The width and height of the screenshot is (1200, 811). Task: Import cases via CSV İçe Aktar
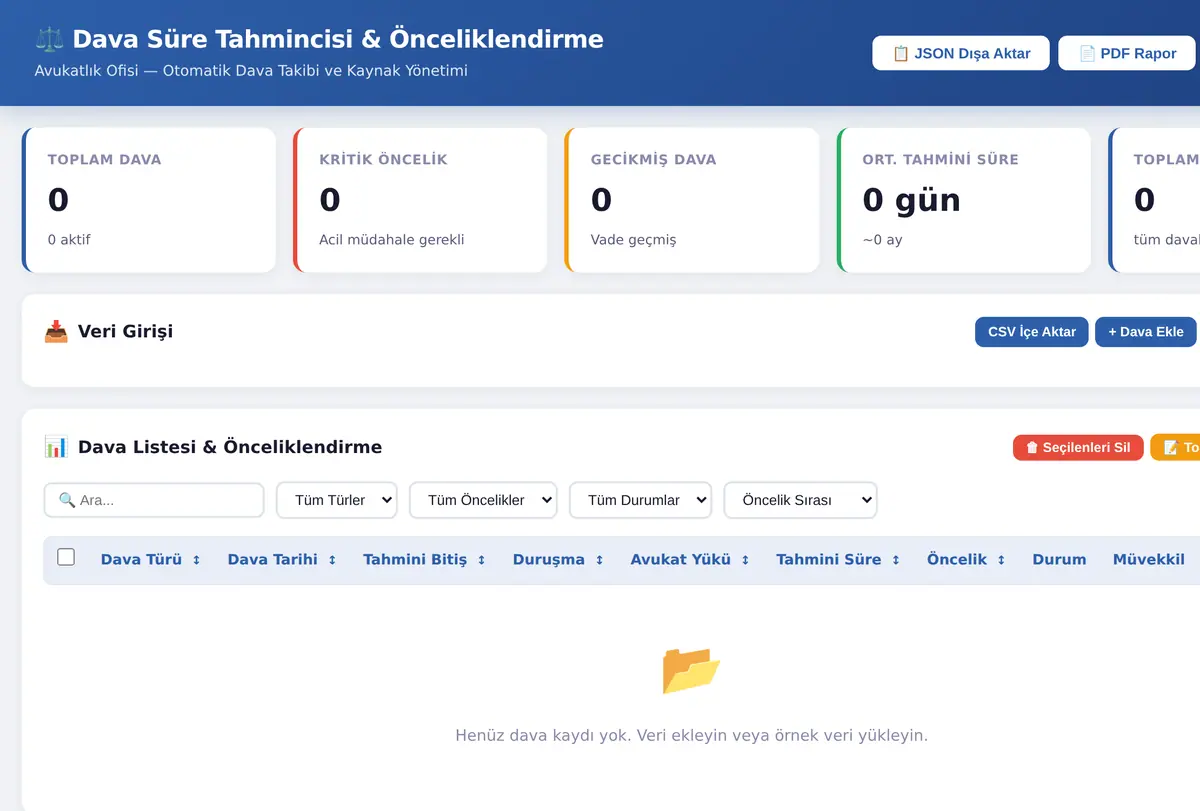coord(1032,332)
